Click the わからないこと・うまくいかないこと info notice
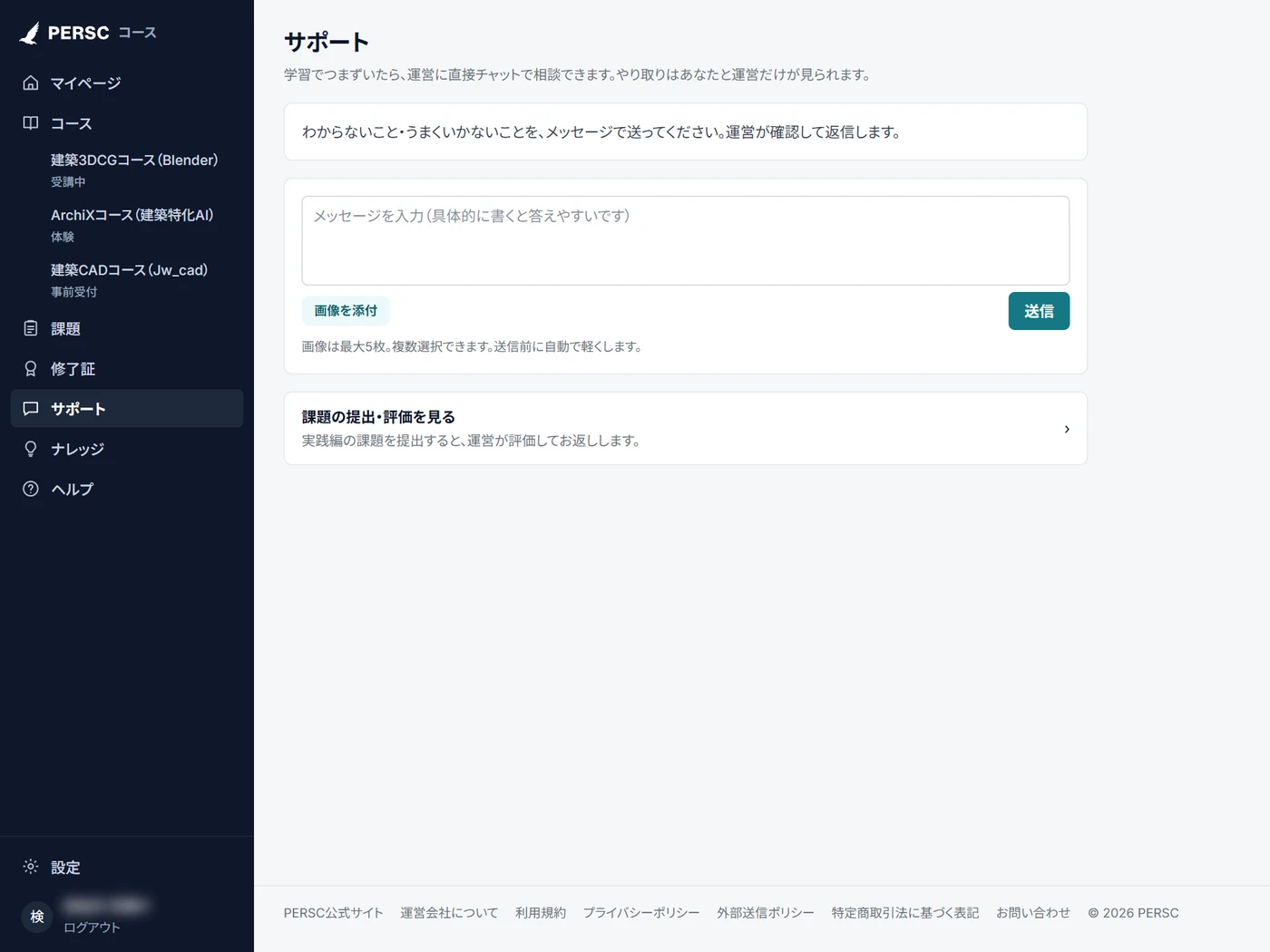 (x=685, y=132)
